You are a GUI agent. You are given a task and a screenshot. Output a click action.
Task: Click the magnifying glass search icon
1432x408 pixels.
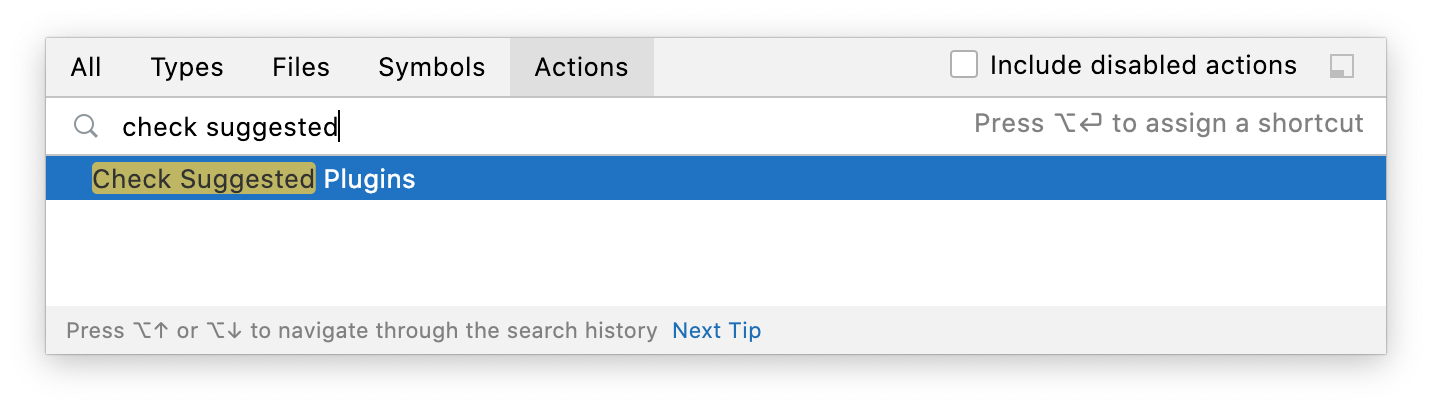click(x=87, y=126)
